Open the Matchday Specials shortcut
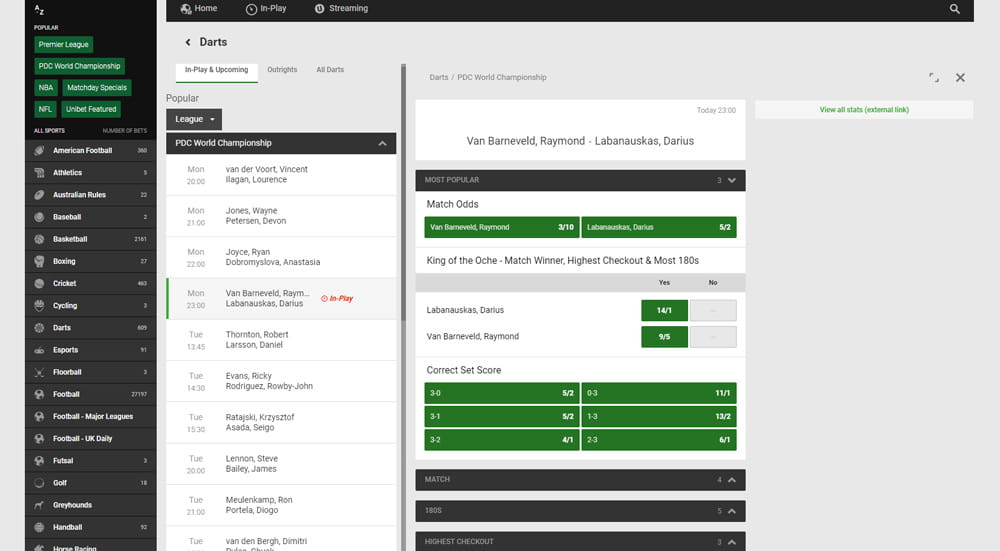This screenshot has width=1000, height=551. 96,88
